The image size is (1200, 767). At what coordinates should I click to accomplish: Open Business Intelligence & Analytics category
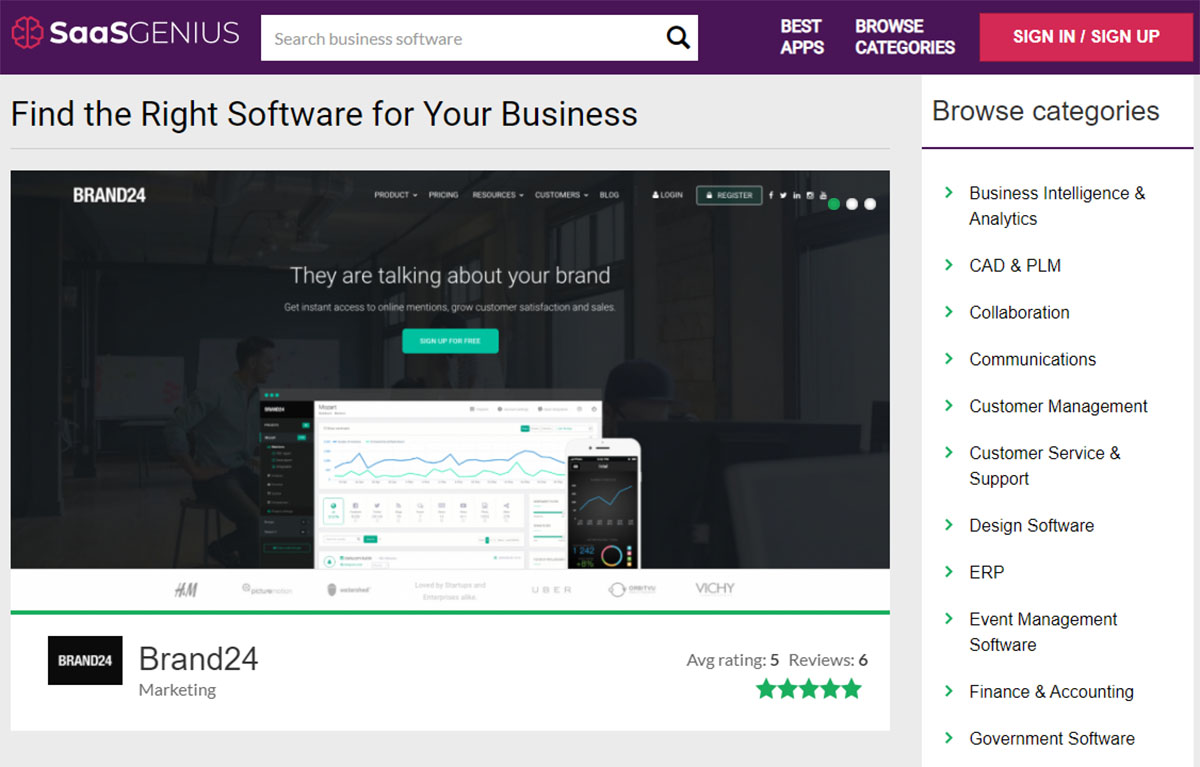(x=1057, y=206)
